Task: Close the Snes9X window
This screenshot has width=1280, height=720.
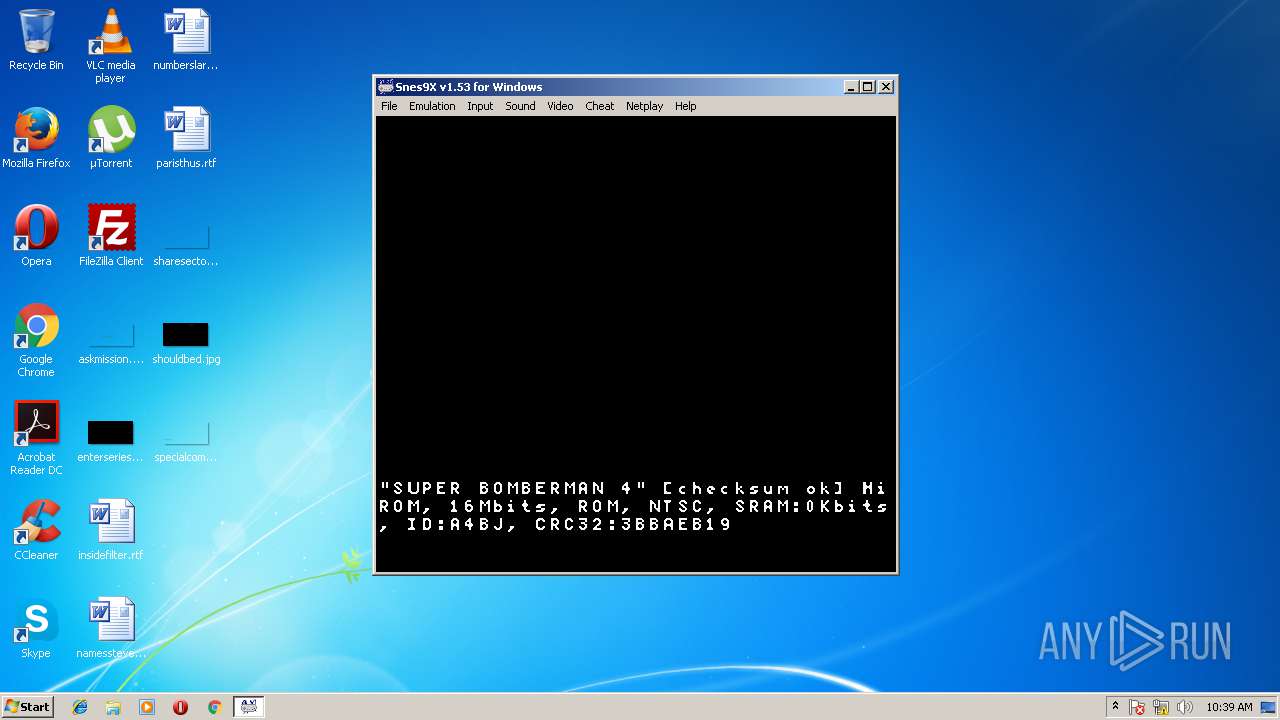Action: 886,87
